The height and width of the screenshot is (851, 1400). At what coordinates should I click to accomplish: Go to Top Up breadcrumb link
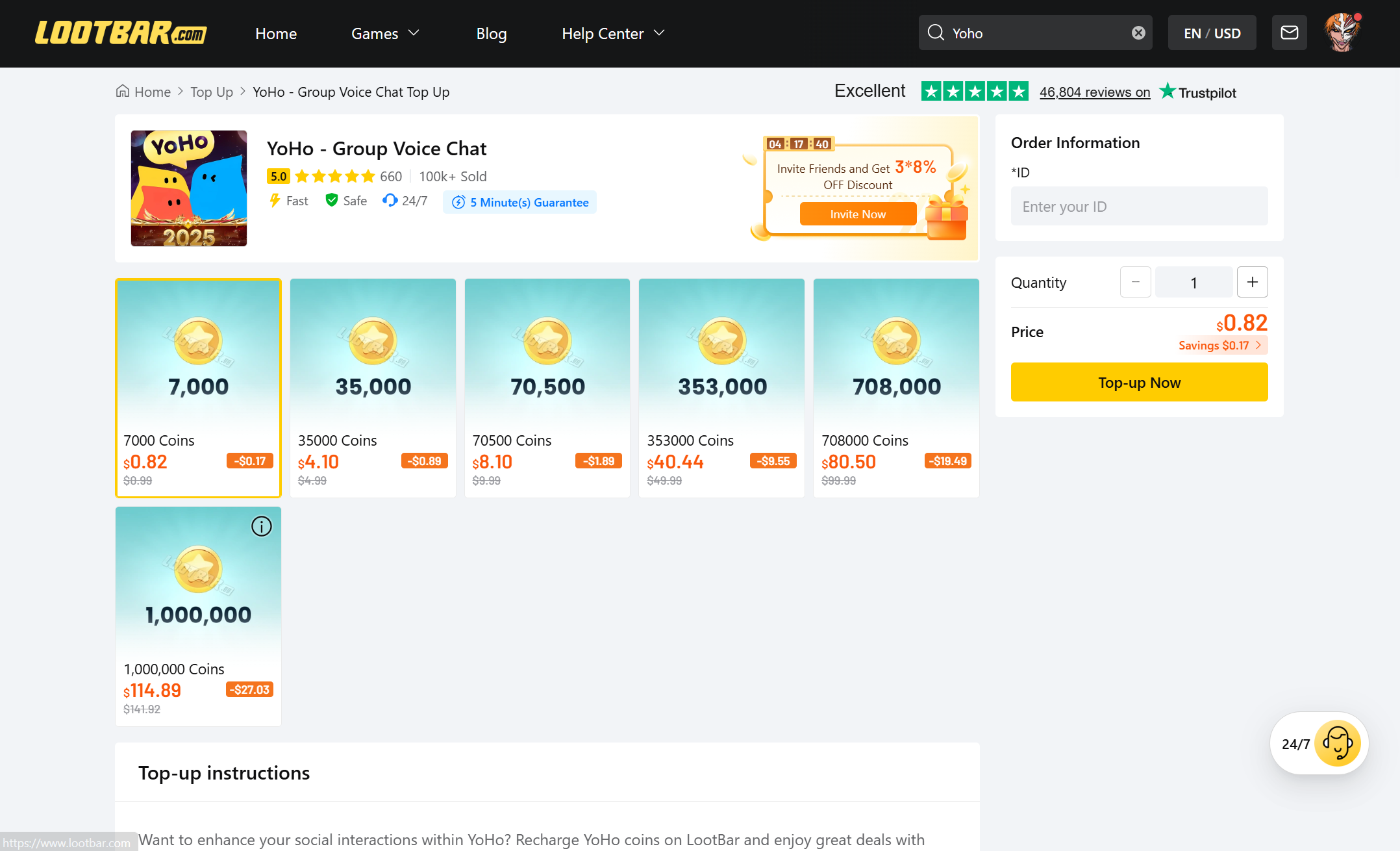pos(212,92)
